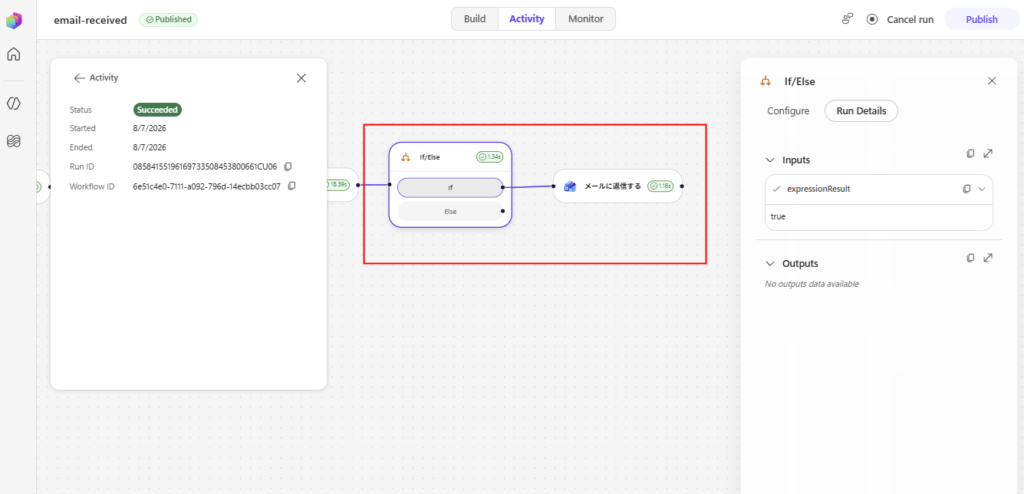This screenshot has width=1024, height=494.
Task: Collapse the Outputs section chevron
Action: [x=769, y=264]
